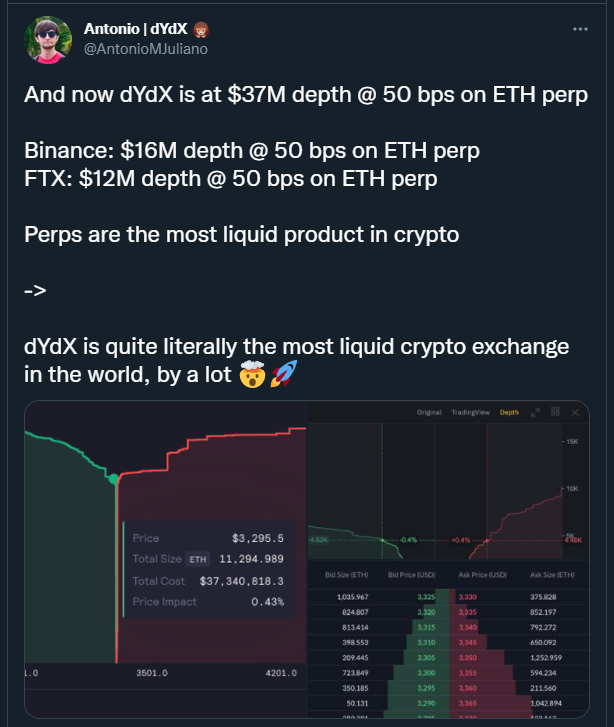Click the lion emoji badge beside name
614x727 pixels.
(x=200, y=30)
